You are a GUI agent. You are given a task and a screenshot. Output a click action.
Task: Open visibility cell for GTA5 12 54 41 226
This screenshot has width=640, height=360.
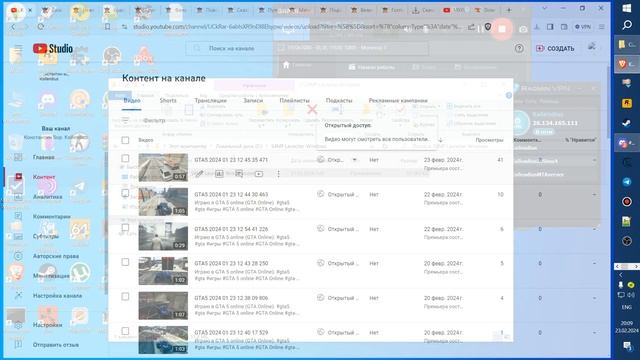(338, 229)
